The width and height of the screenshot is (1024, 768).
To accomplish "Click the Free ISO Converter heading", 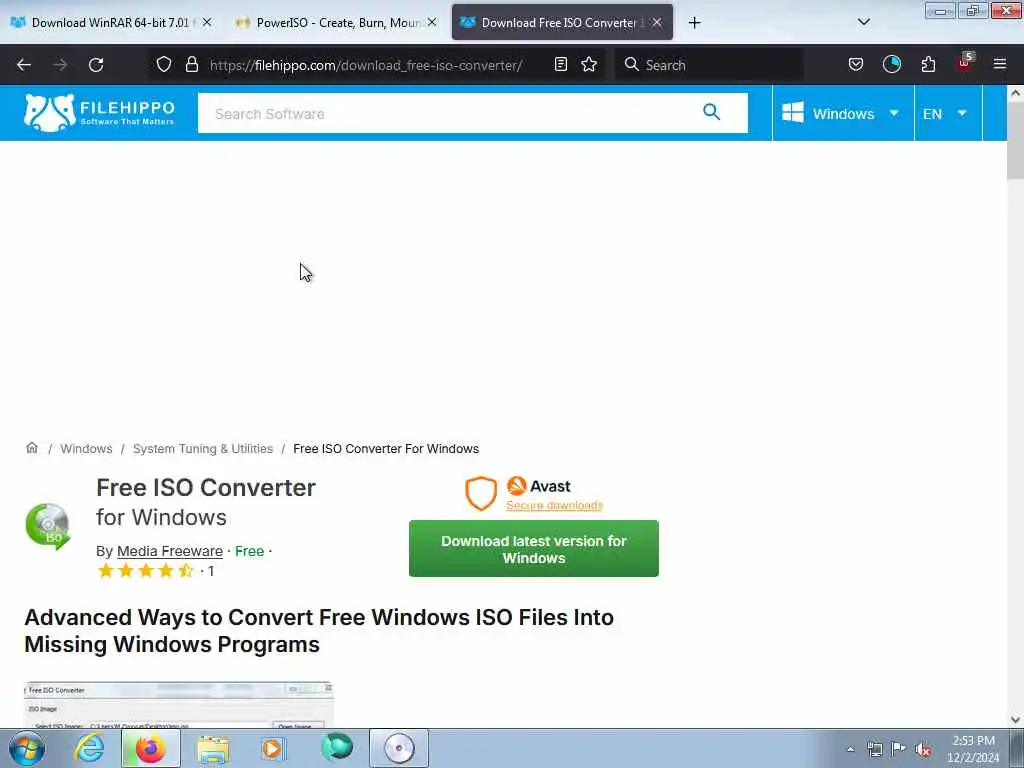I will (x=206, y=487).
